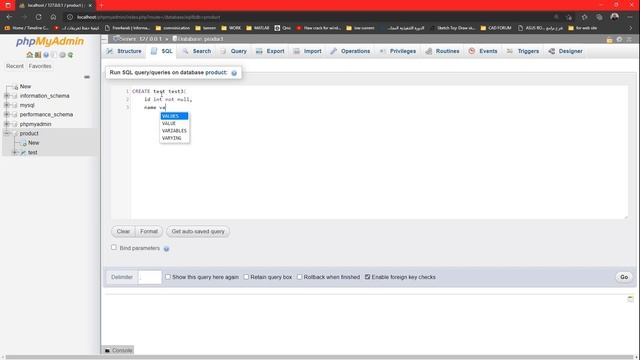Screen dimensions: 640x360
Task: Go back with browser back arrow
Action: (9, 17)
